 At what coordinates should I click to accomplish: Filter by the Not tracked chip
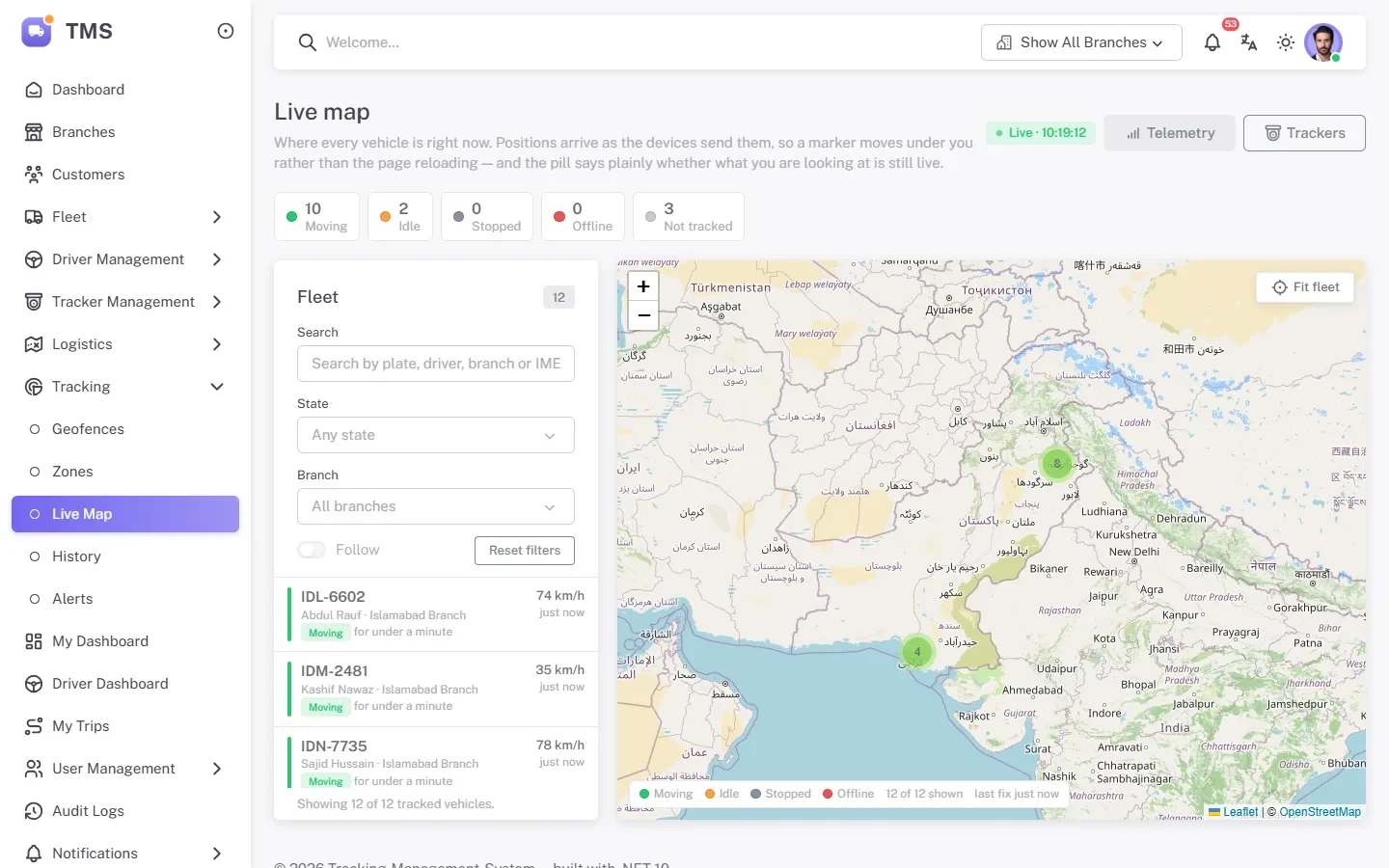coord(688,216)
